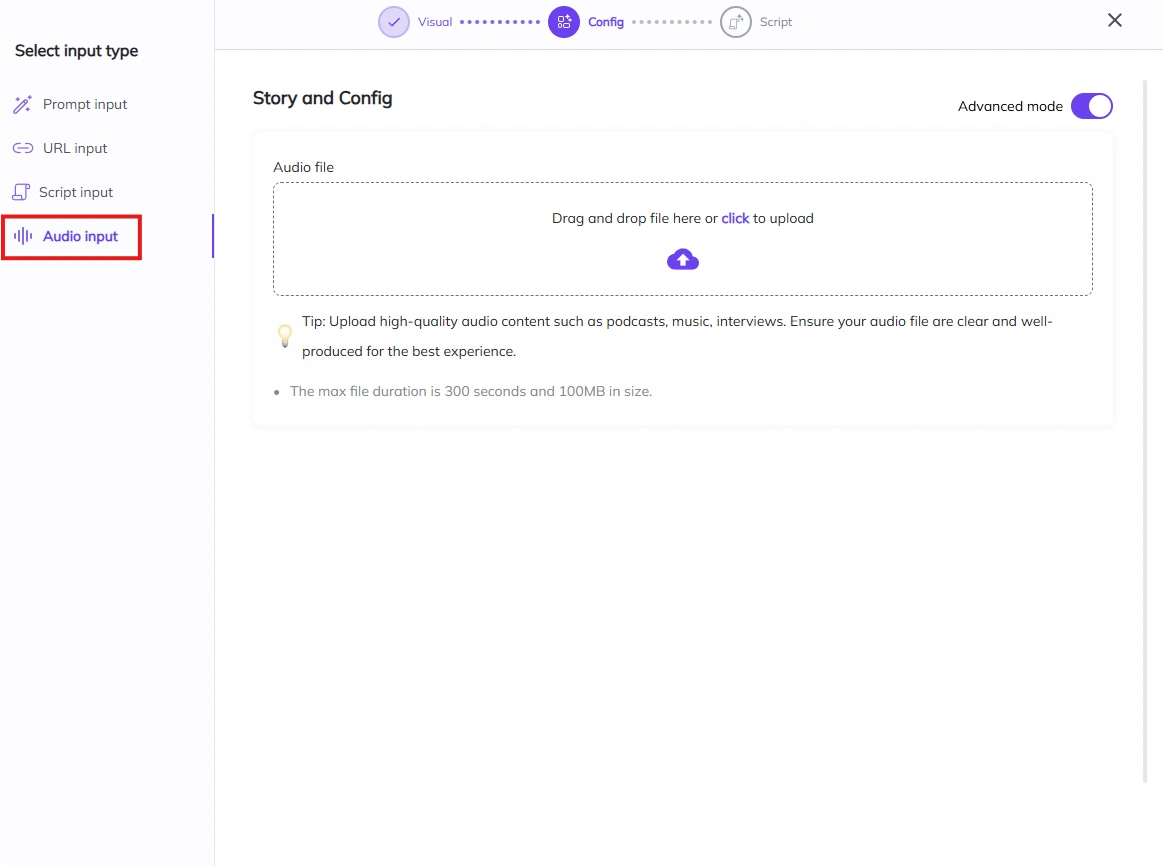Jump to the Script step label
Screen dimensions: 1163x866
[776, 22]
